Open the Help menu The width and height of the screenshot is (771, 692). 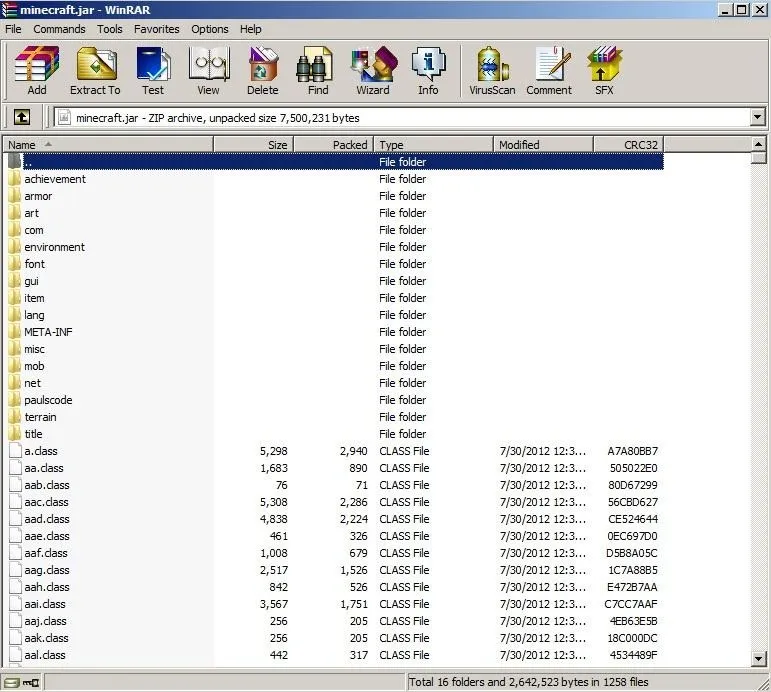point(251,29)
